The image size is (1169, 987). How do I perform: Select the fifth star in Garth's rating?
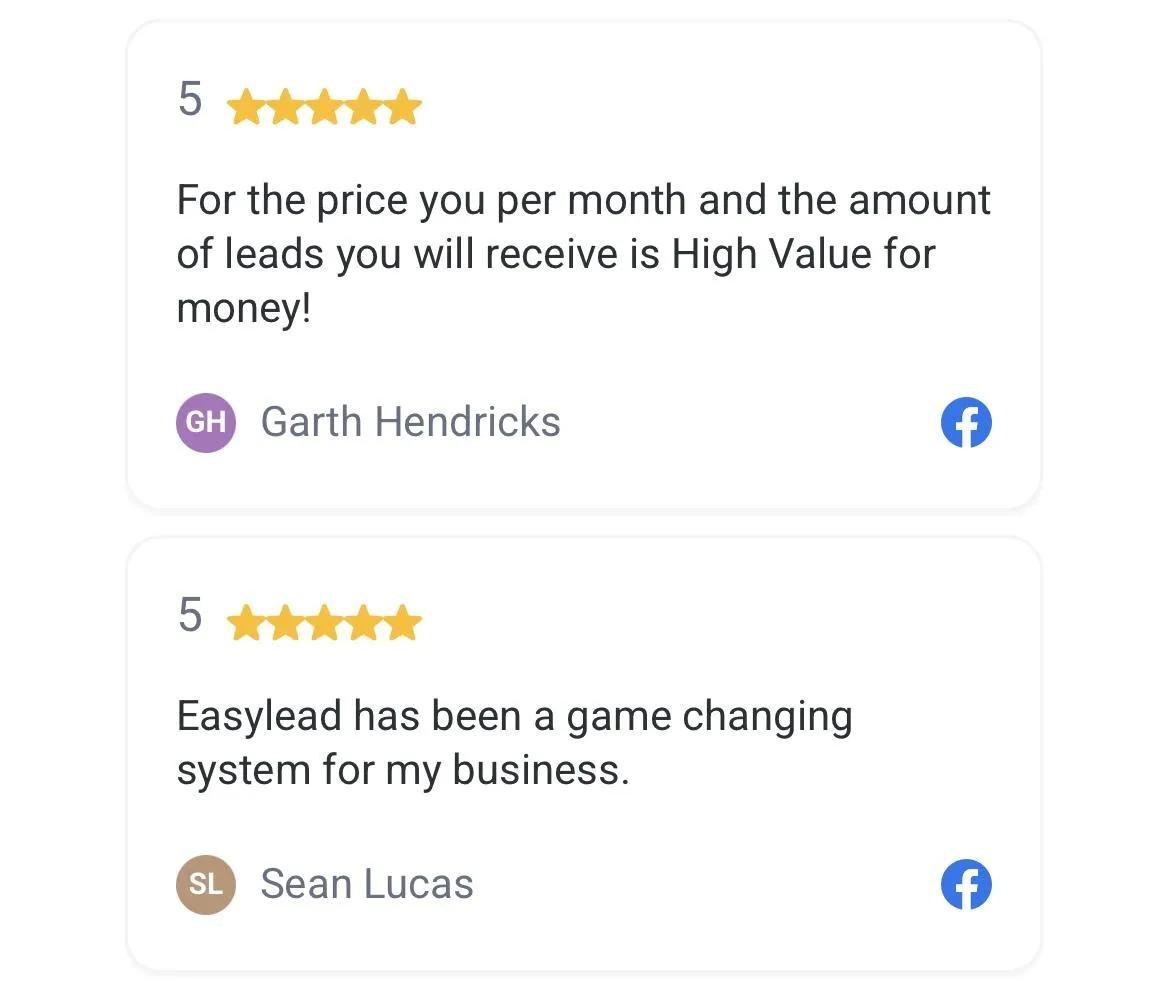tap(403, 107)
